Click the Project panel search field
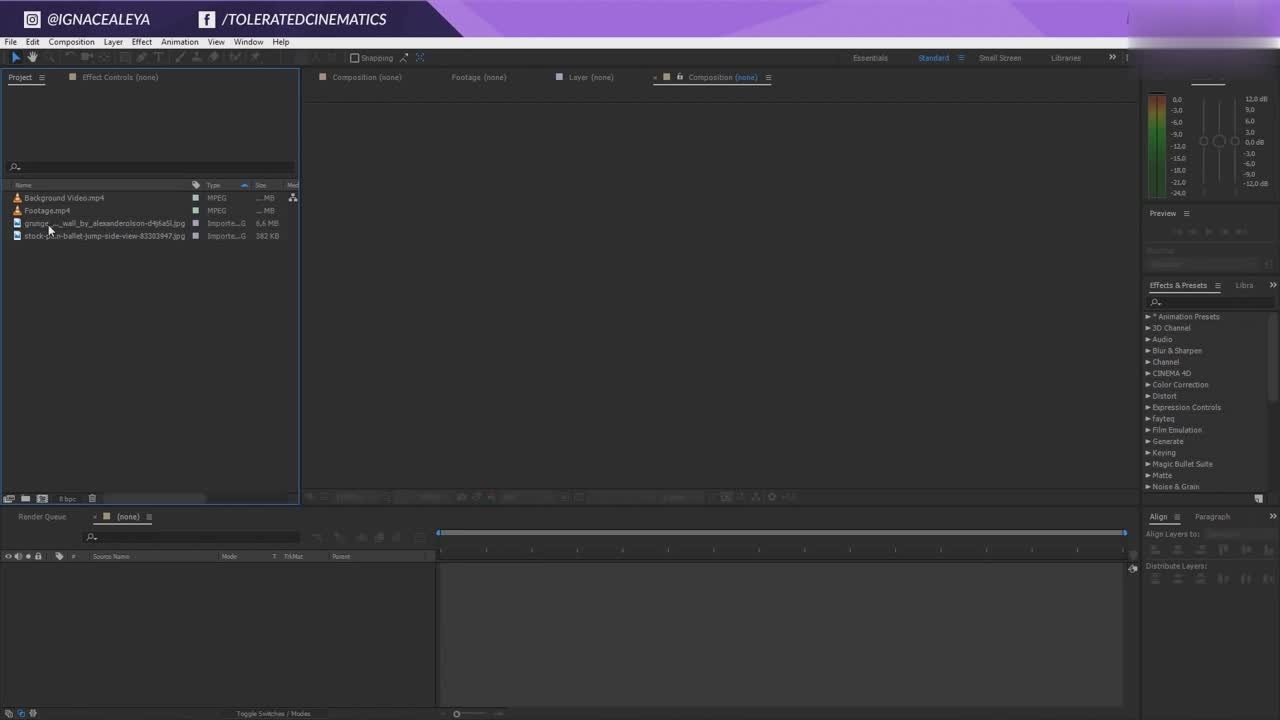Viewport: 1280px width, 720px height. (150, 167)
